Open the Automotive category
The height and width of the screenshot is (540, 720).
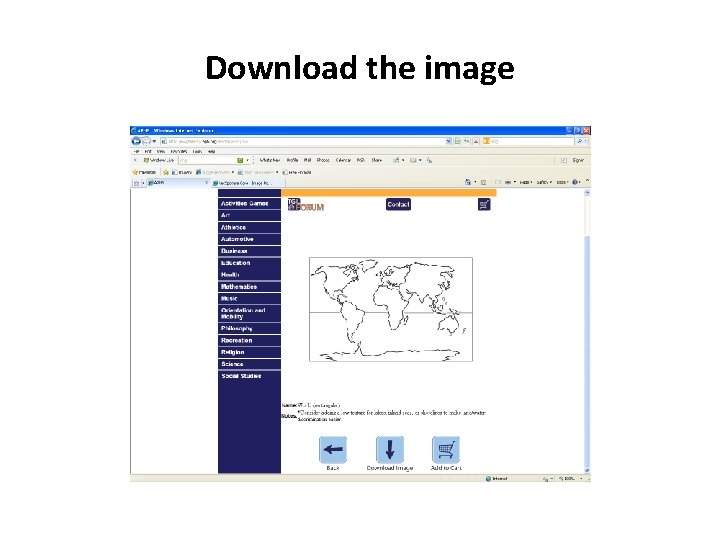249,239
